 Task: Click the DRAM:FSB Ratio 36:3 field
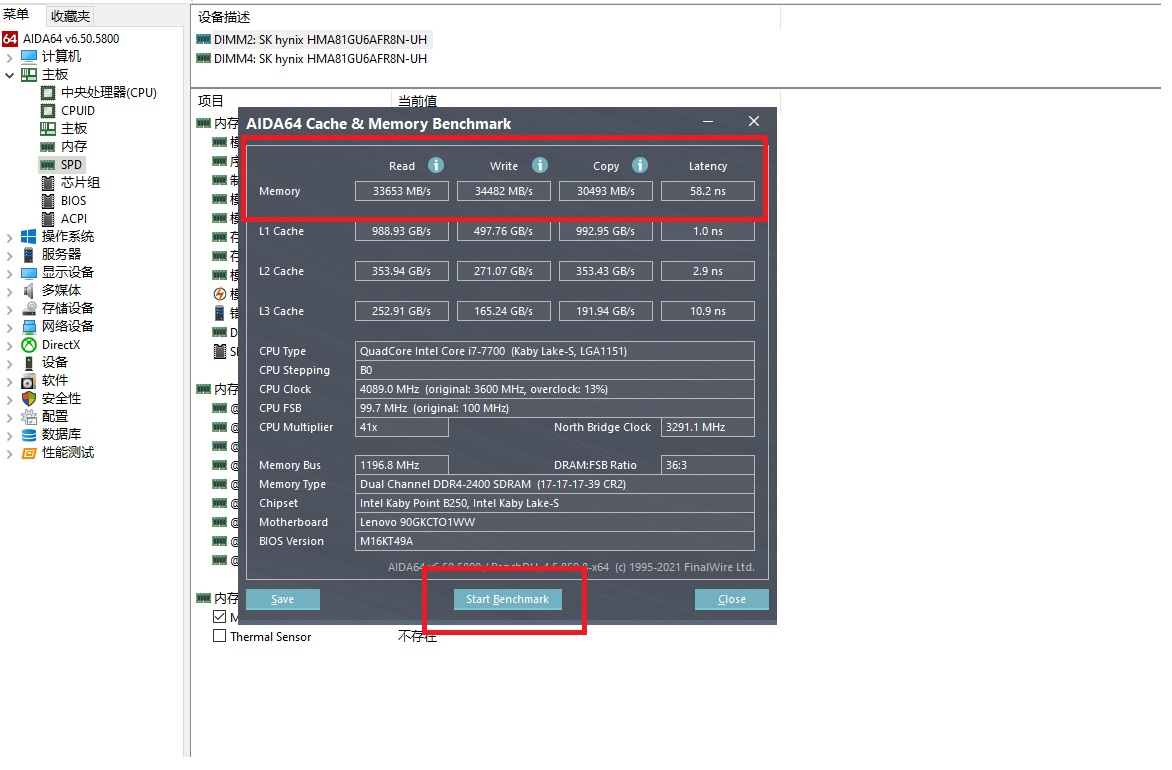[708, 465]
